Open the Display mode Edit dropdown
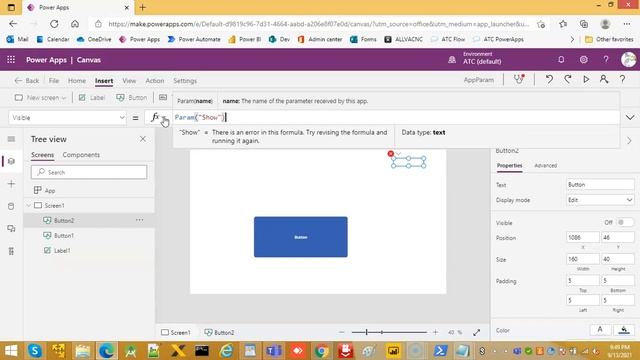Viewport: 640px width, 360px height. point(600,200)
